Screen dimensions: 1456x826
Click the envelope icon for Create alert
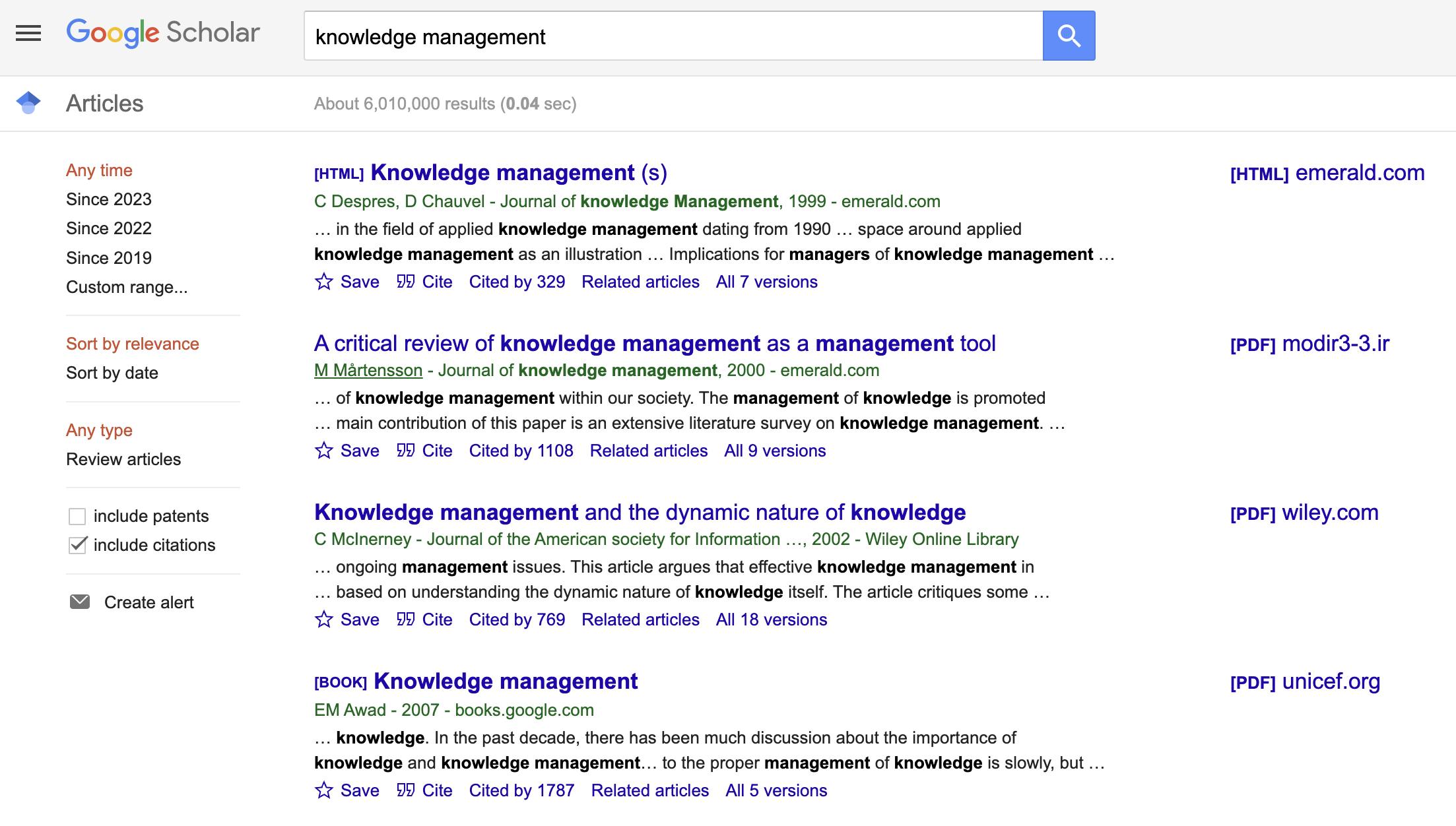point(80,602)
